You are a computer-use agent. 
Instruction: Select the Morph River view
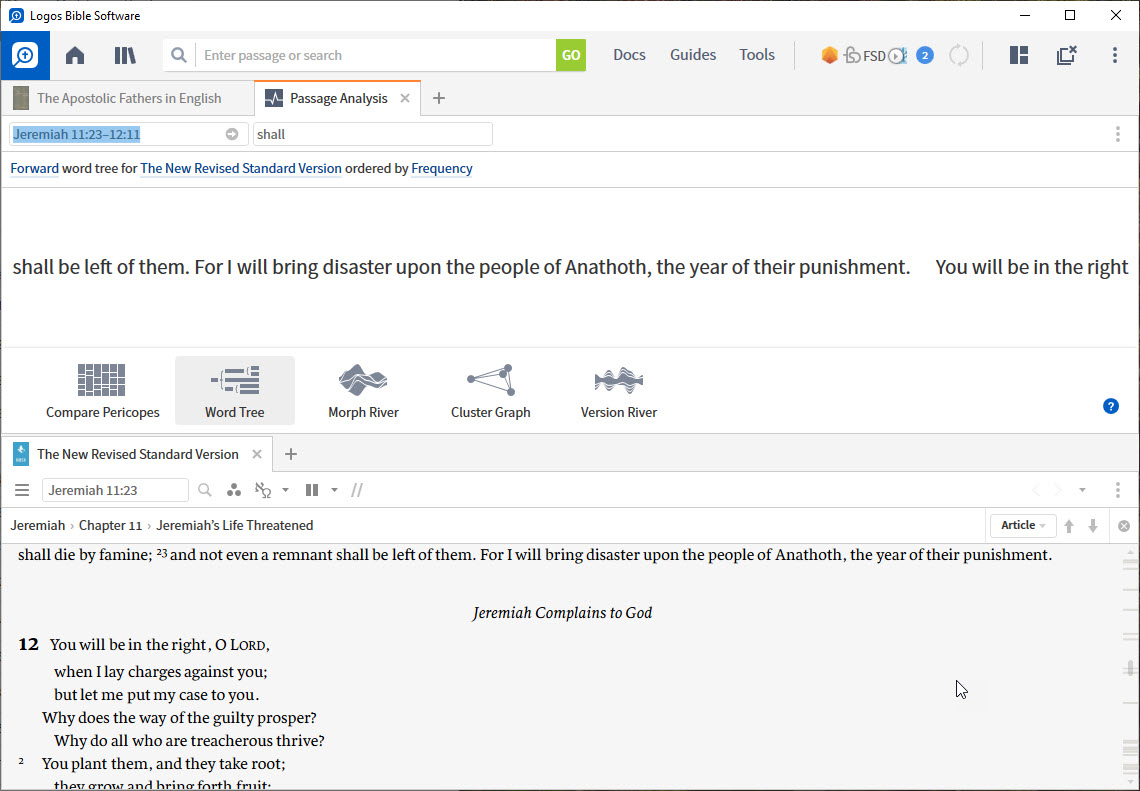point(364,391)
